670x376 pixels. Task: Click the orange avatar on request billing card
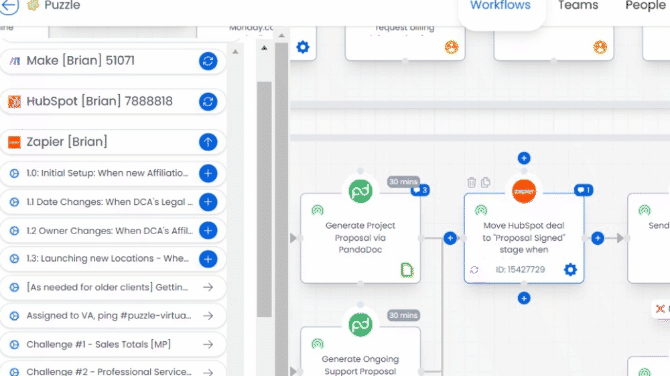point(452,47)
